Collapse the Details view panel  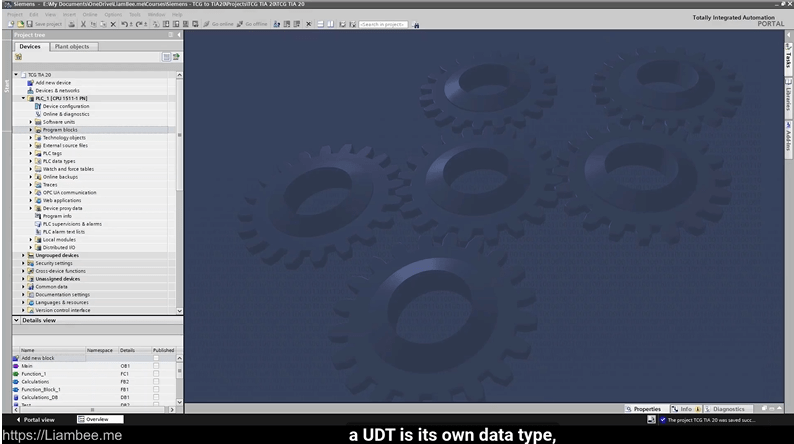tap(16, 320)
